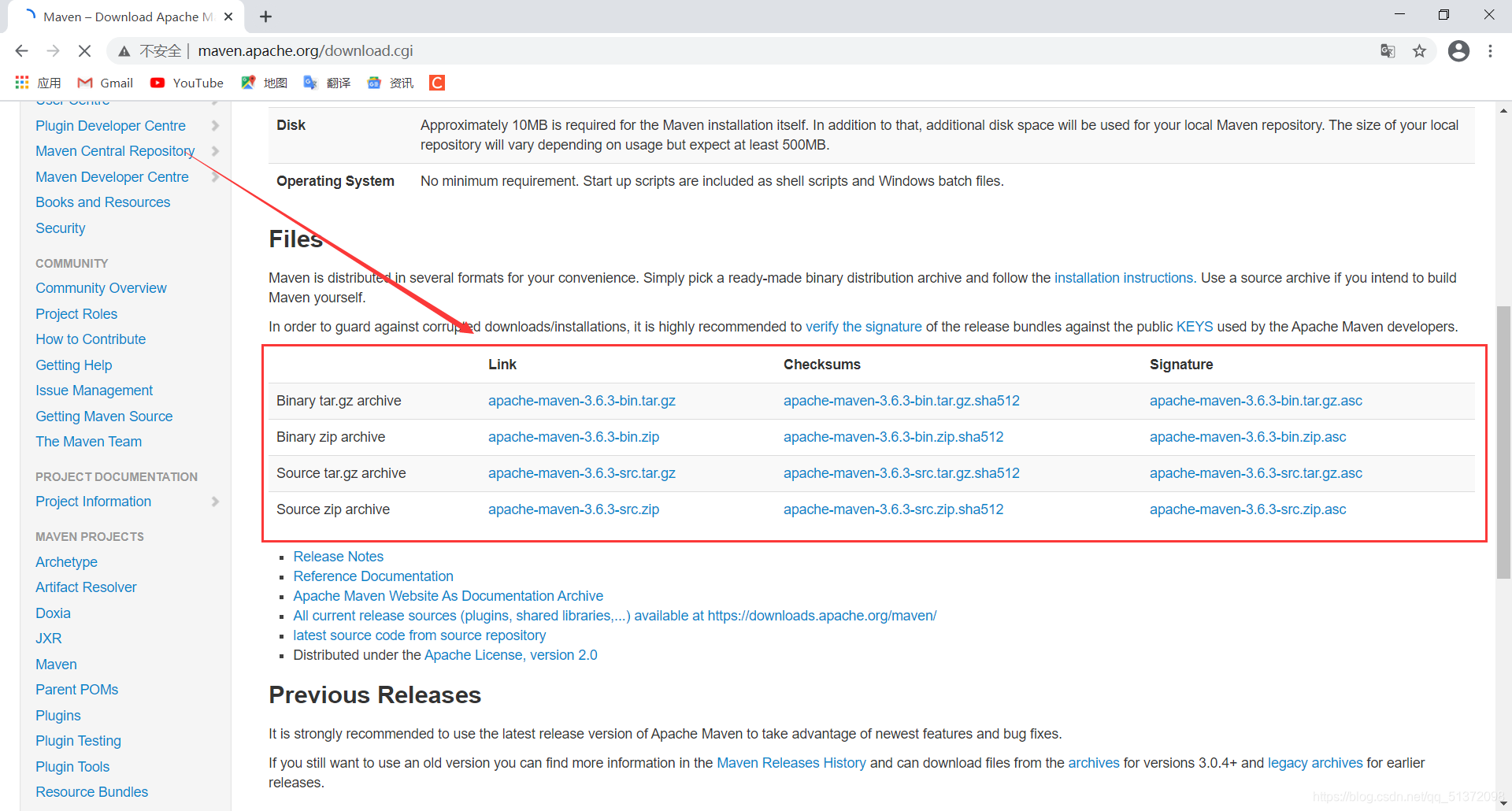
Task: Open apache-maven-3.6.3-src.tar.gz.asc signature
Action: coord(1256,473)
